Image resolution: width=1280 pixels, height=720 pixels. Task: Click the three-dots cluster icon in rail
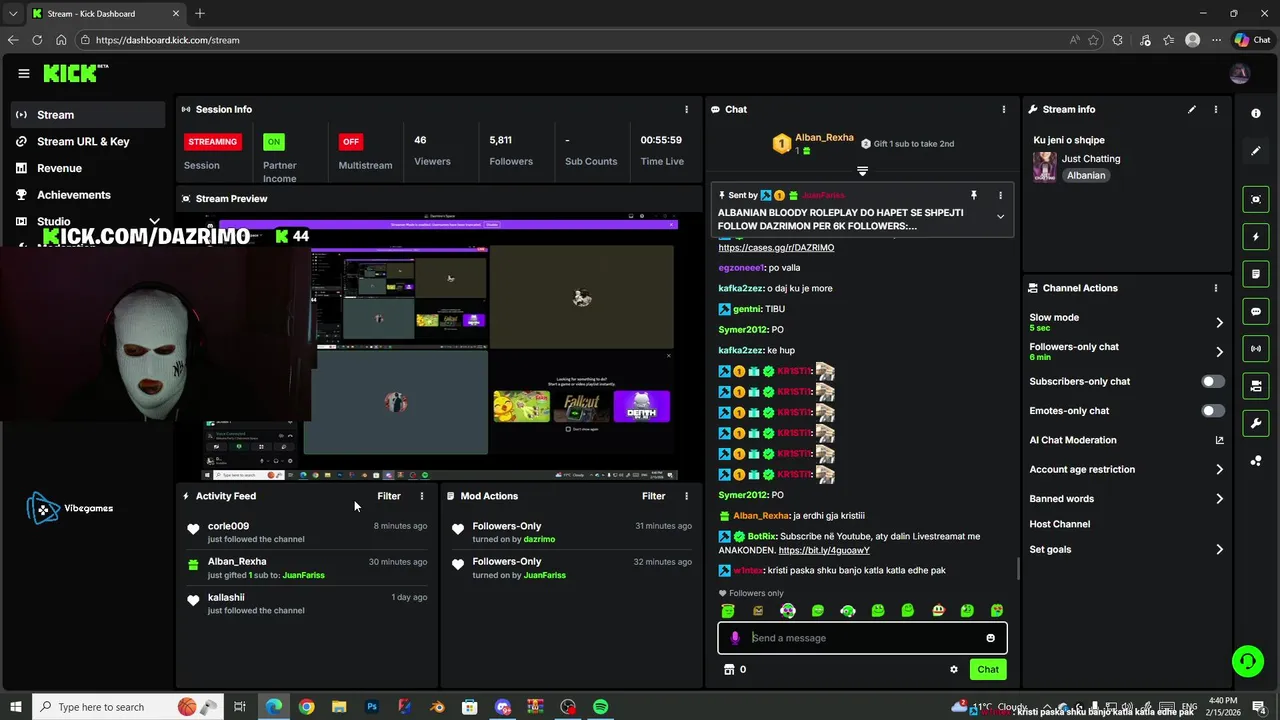click(x=1256, y=461)
